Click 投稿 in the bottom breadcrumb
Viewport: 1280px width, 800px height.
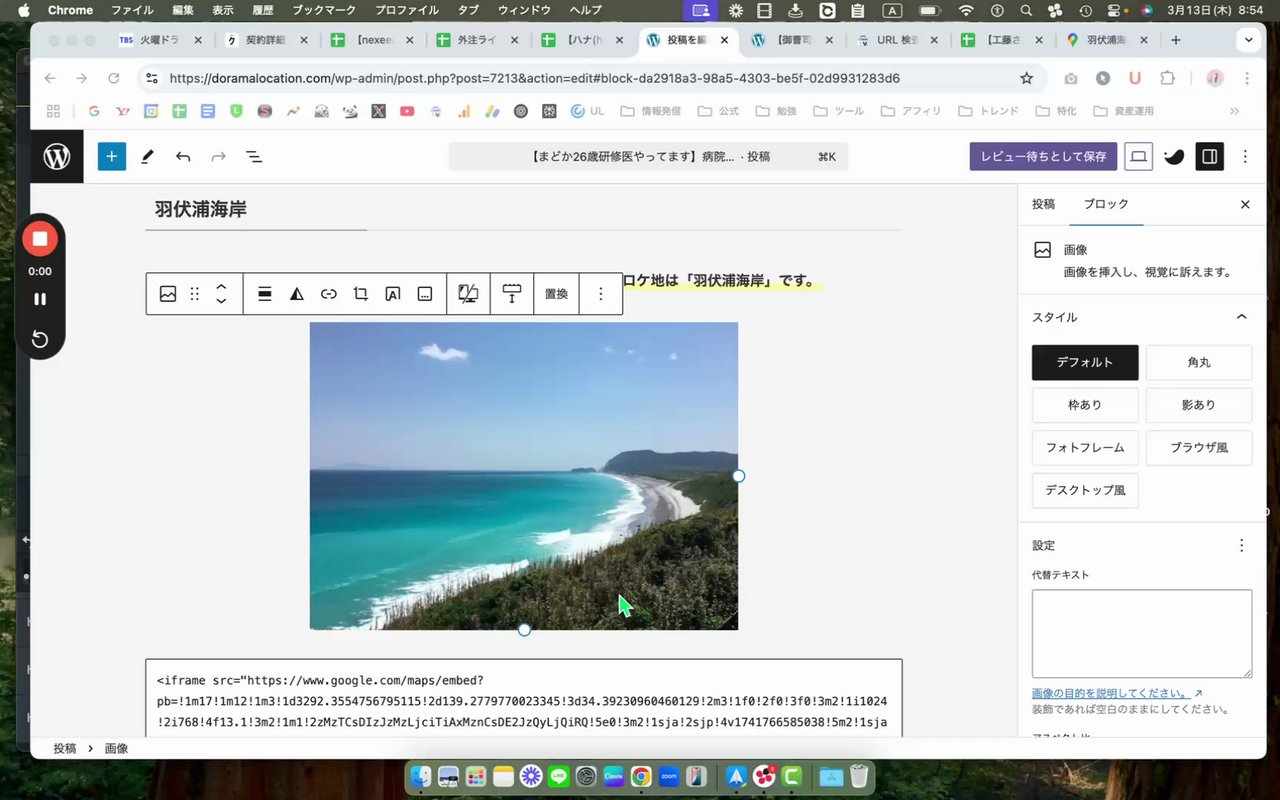(64, 748)
